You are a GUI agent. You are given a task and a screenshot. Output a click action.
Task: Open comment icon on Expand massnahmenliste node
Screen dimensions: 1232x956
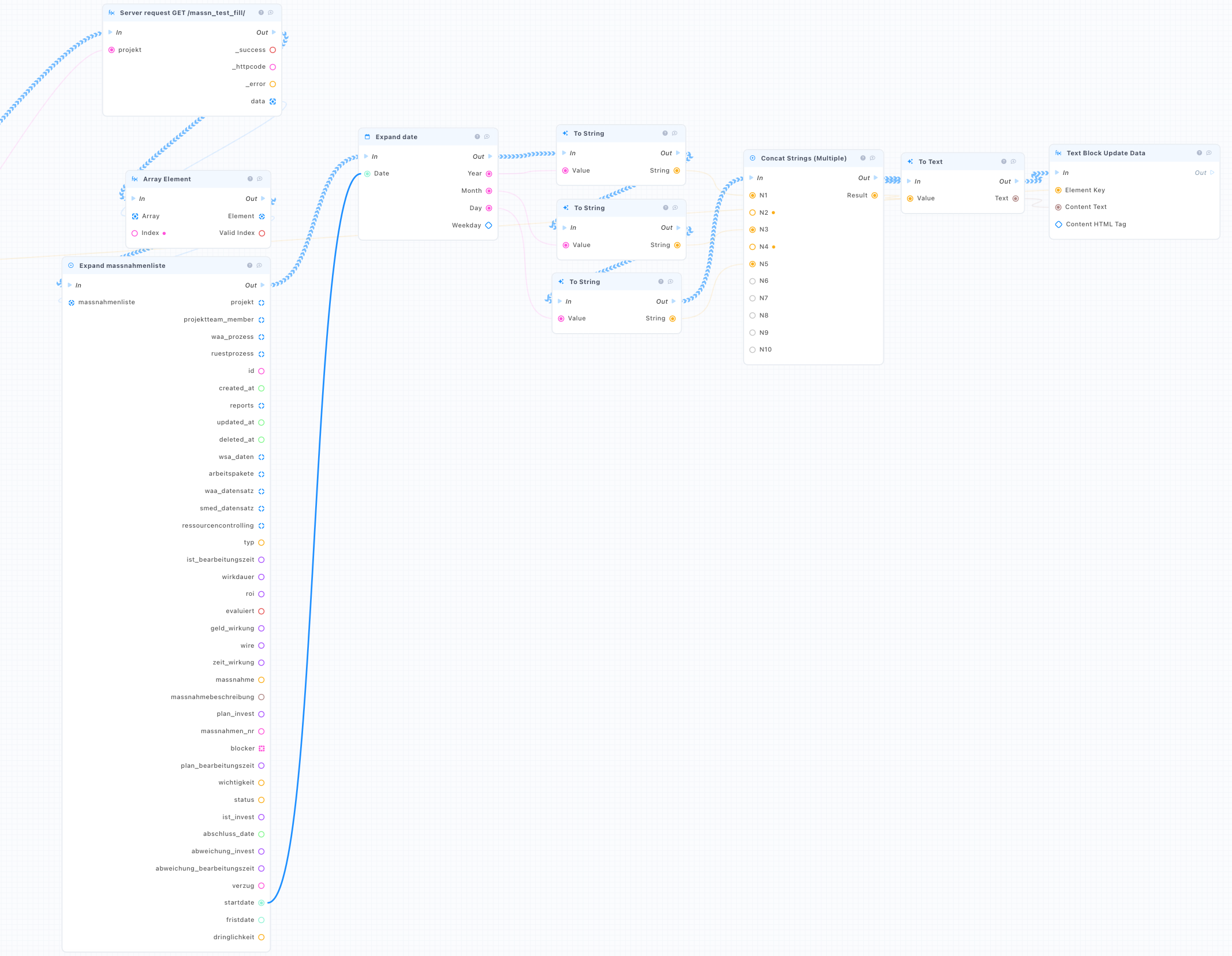(x=259, y=266)
